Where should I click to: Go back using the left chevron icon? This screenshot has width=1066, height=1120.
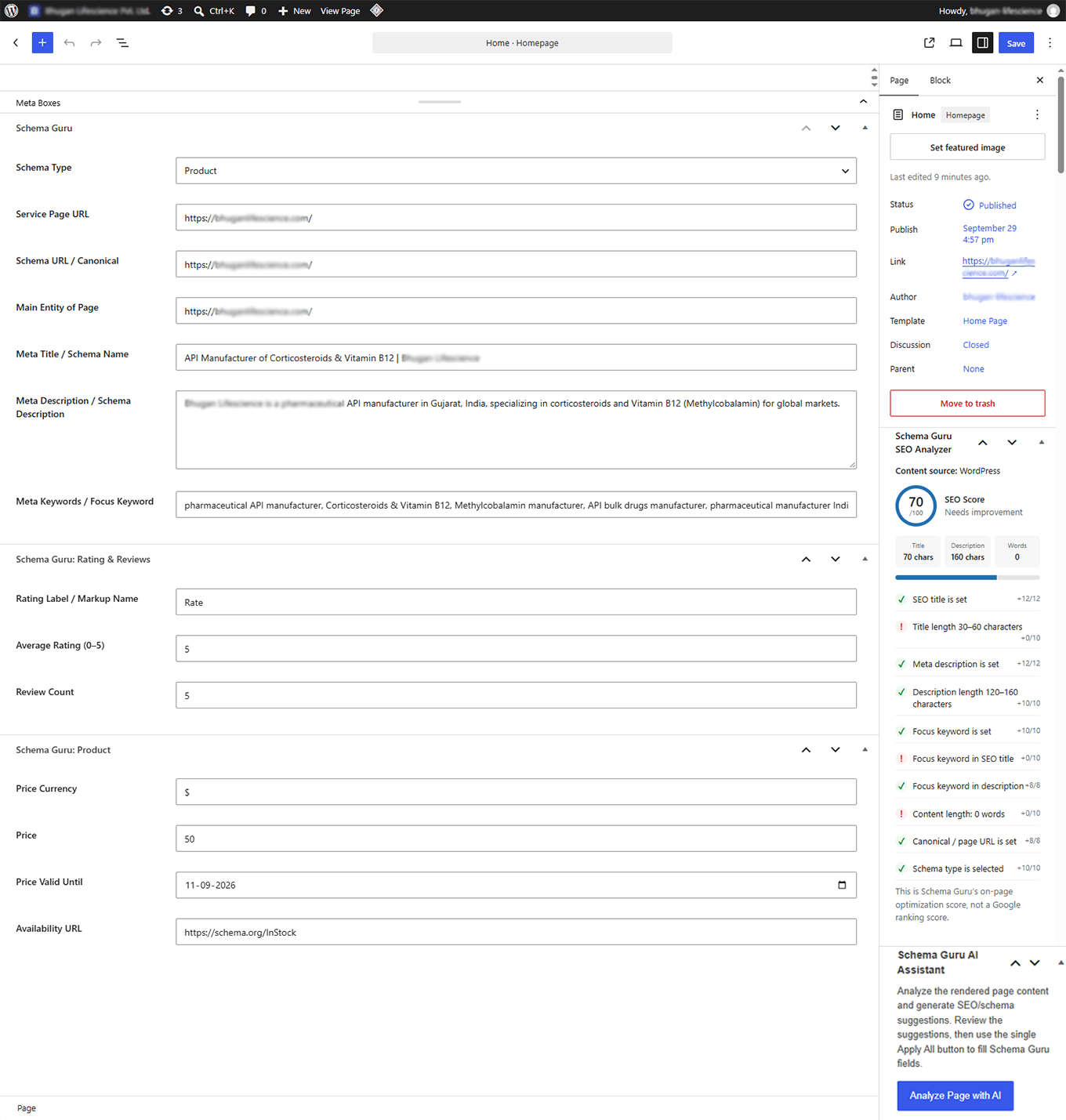click(x=16, y=43)
